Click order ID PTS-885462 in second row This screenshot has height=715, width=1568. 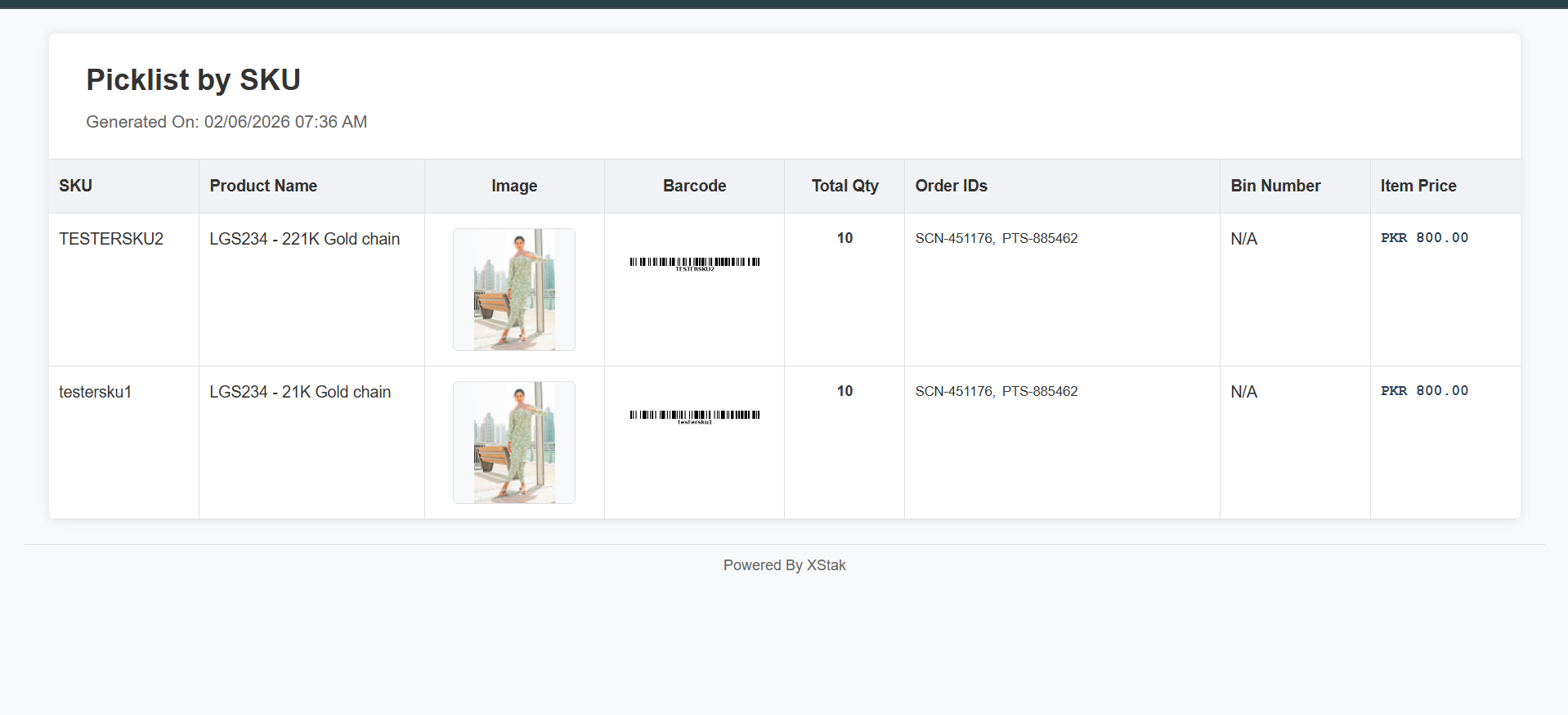(x=1040, y=391)
